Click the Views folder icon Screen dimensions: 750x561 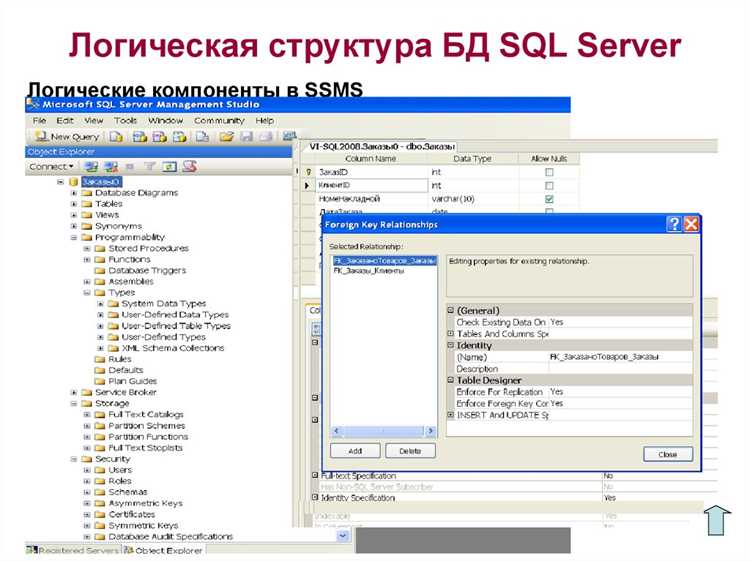87,215
